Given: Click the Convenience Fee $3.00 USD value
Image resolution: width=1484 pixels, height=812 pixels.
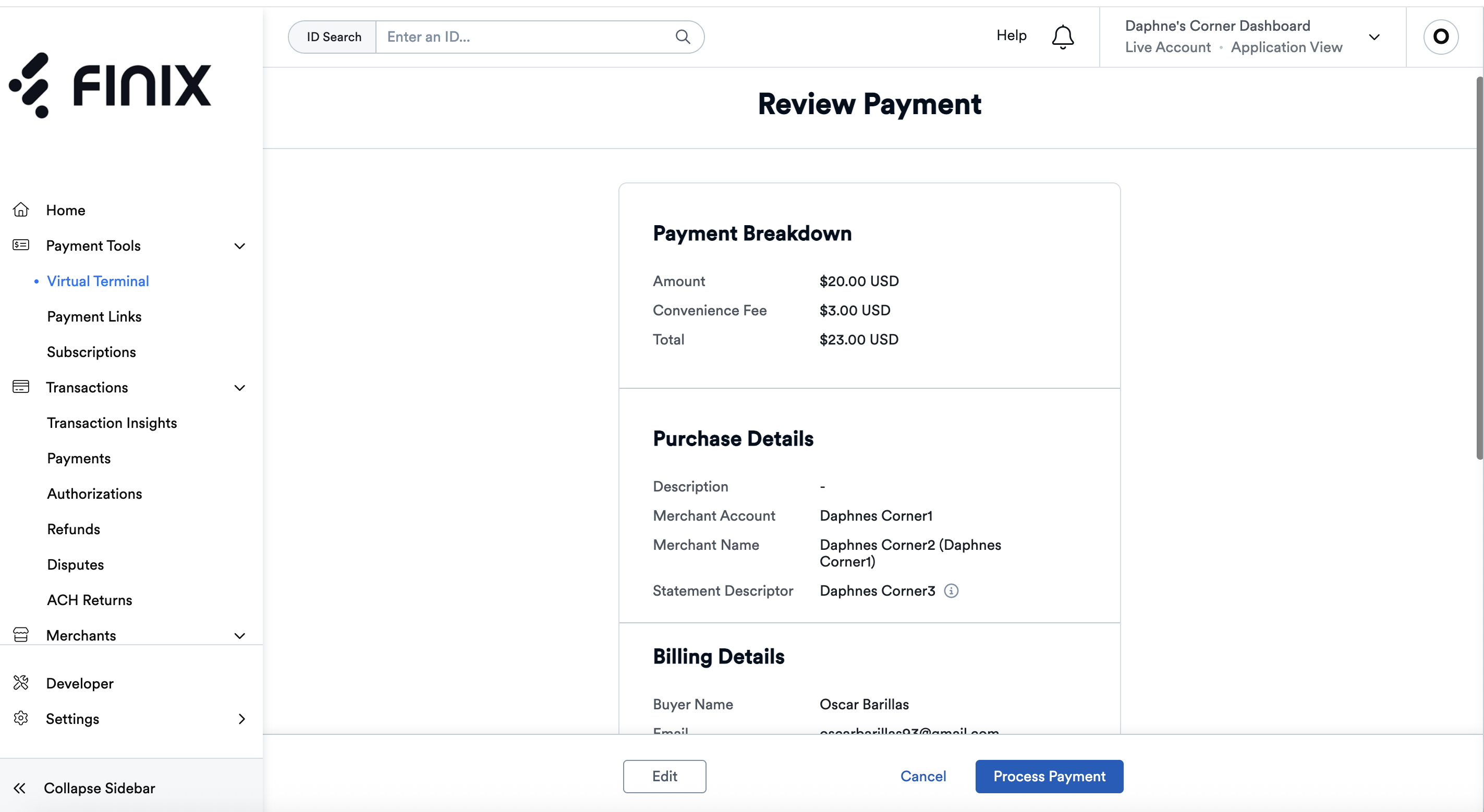Looking at the screenshot, I should pos(855,311).
